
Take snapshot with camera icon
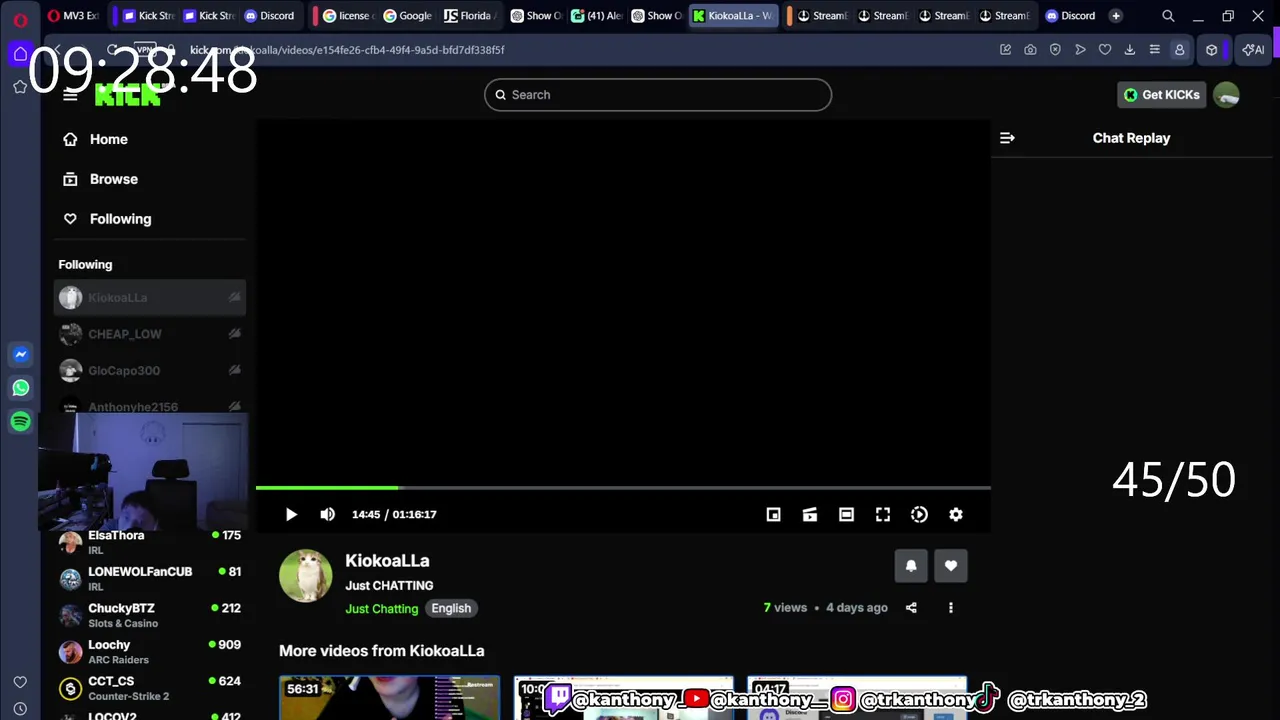point(1030,50)
